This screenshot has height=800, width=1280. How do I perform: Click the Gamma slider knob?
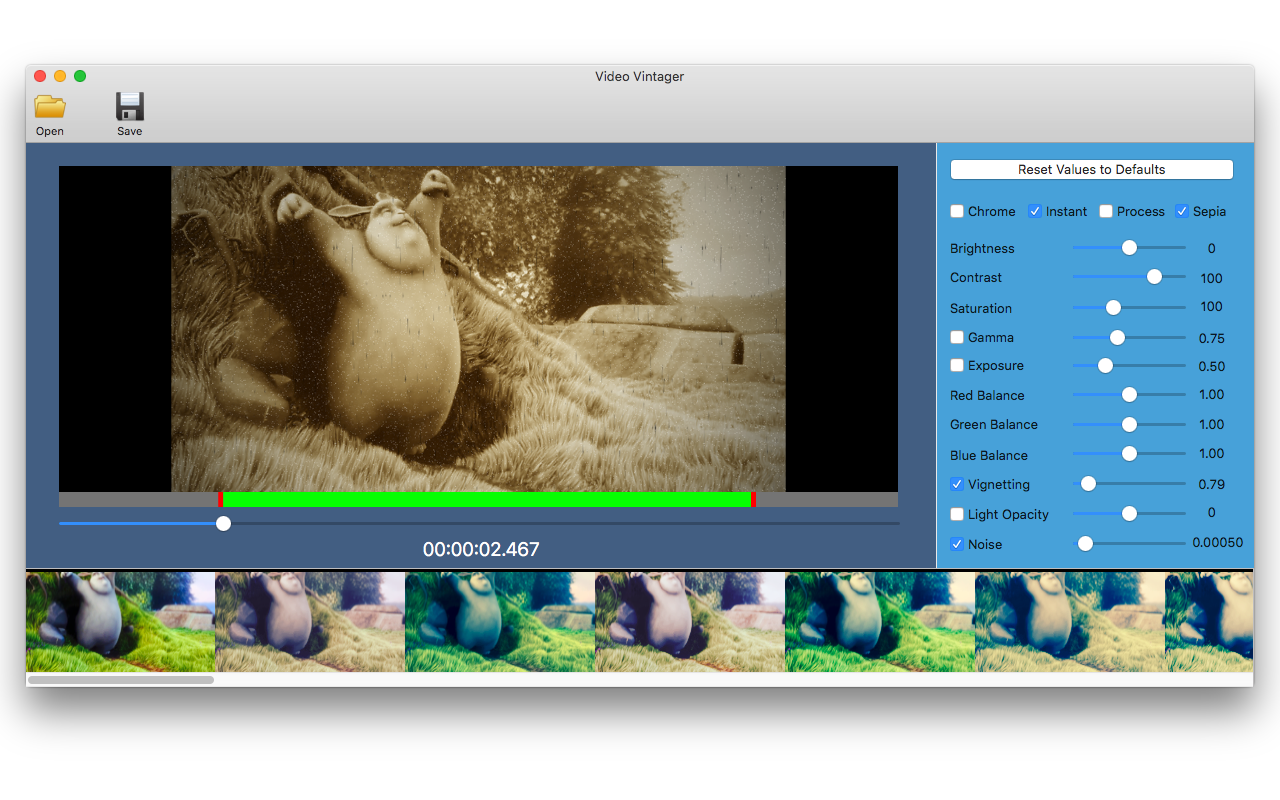click(1117, 338)
